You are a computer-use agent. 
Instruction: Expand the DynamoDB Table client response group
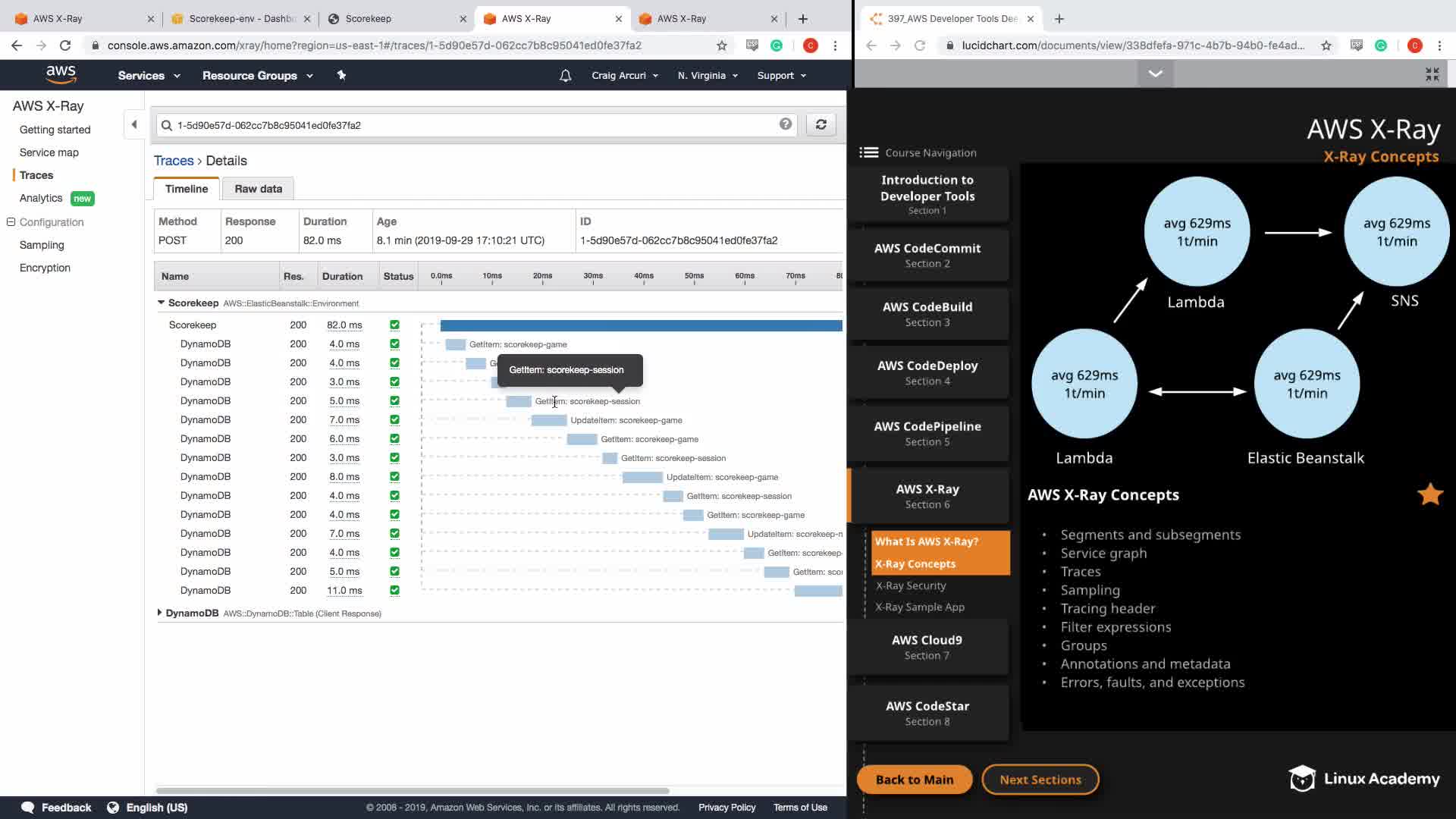point(159,613)
